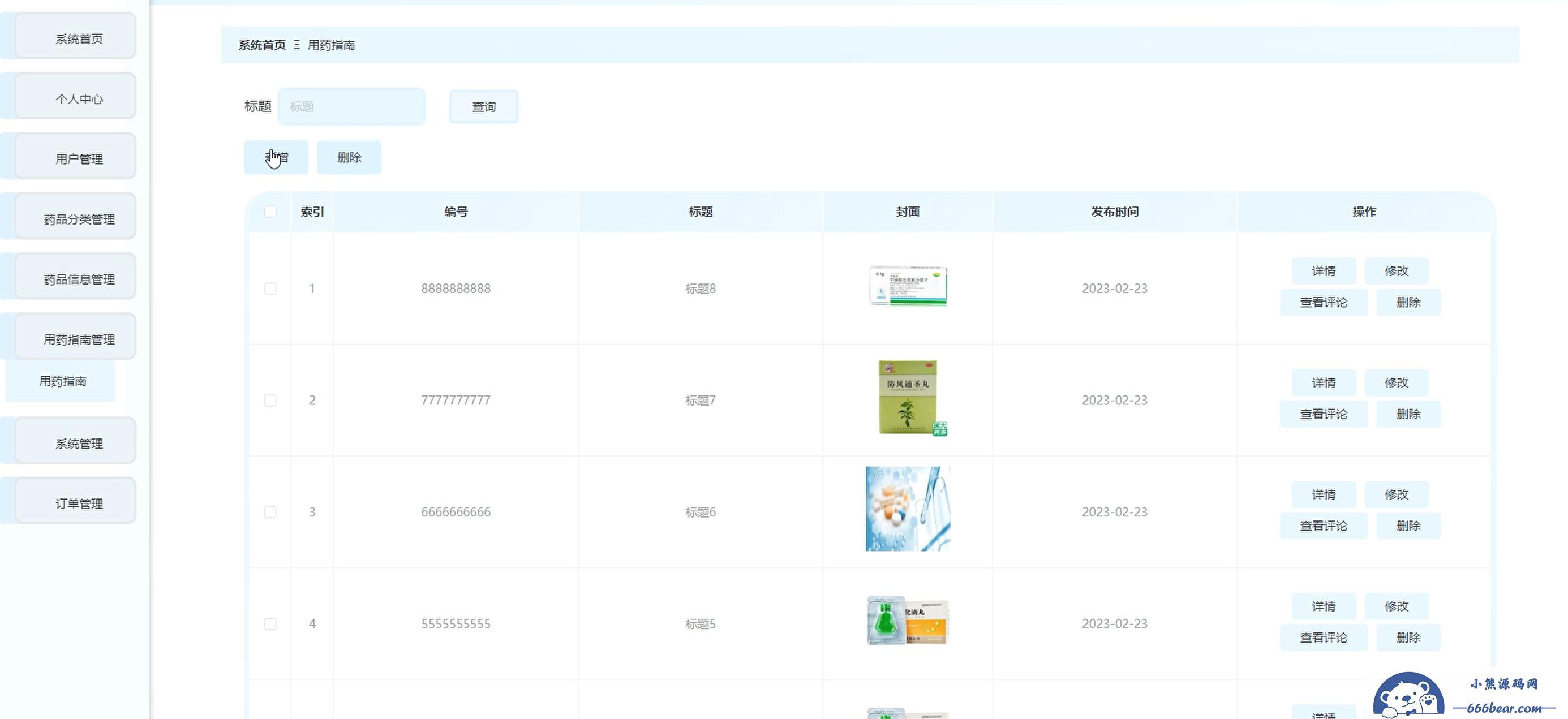Click 修改 for row 标题5

(1397, 606)
